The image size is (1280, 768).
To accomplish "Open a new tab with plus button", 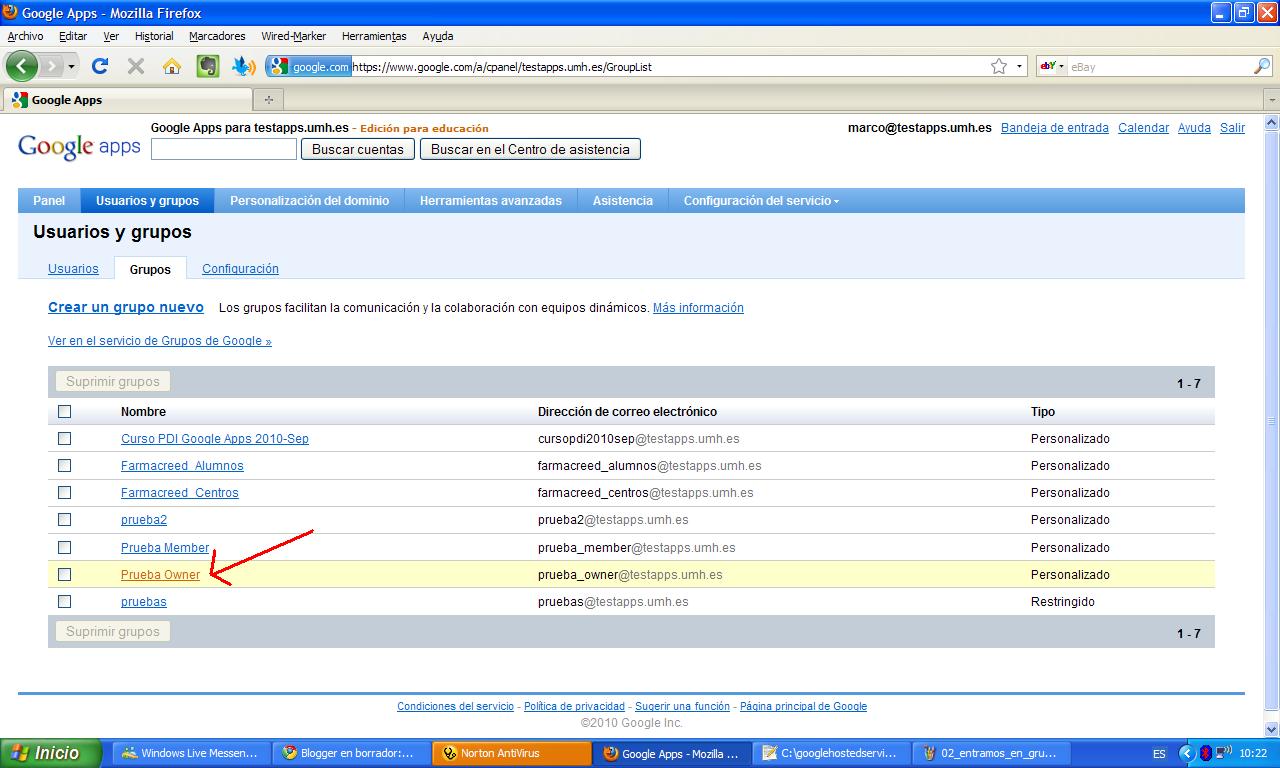I will (268, 100).
